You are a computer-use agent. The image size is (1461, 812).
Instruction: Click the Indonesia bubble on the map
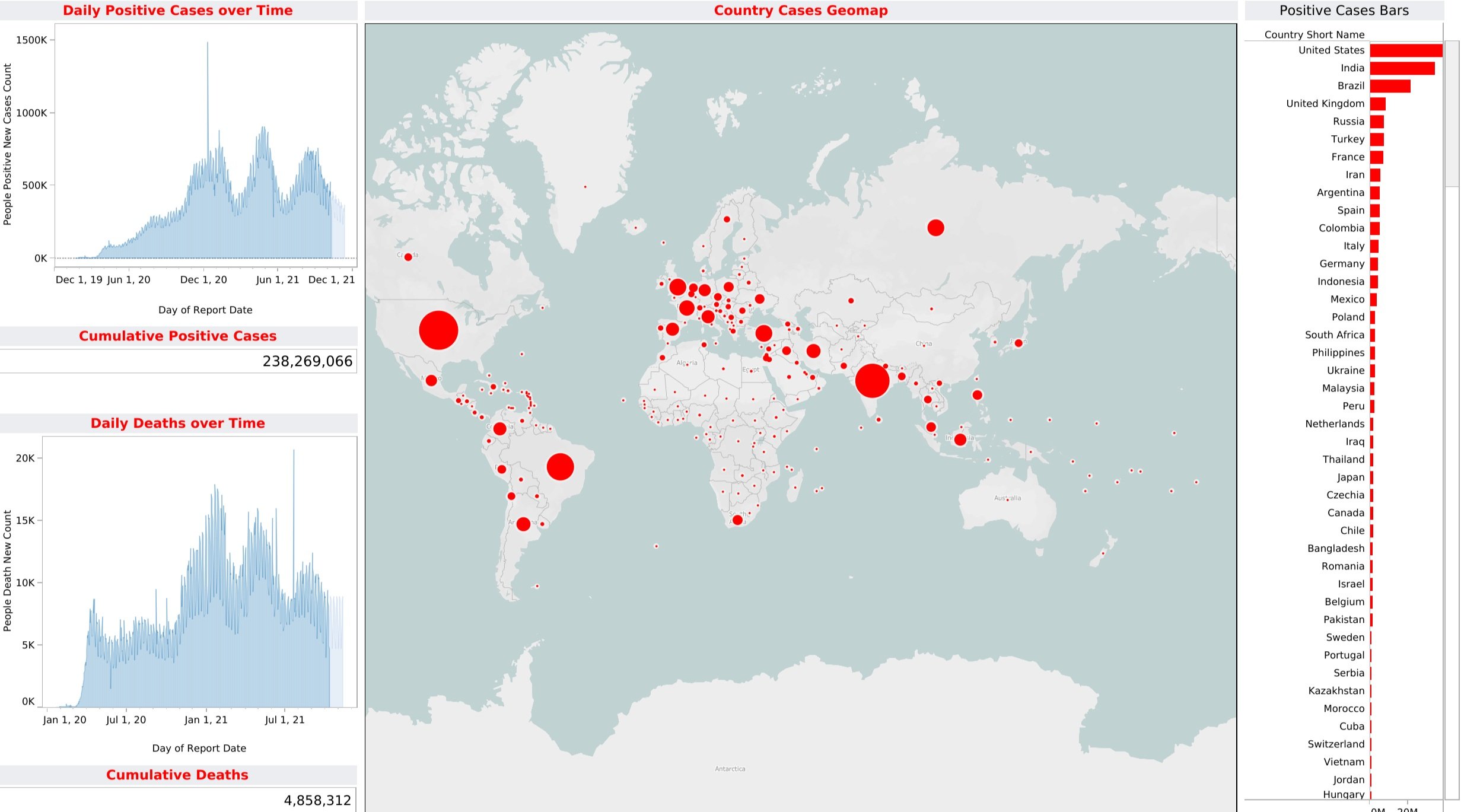tap(960, 440)
